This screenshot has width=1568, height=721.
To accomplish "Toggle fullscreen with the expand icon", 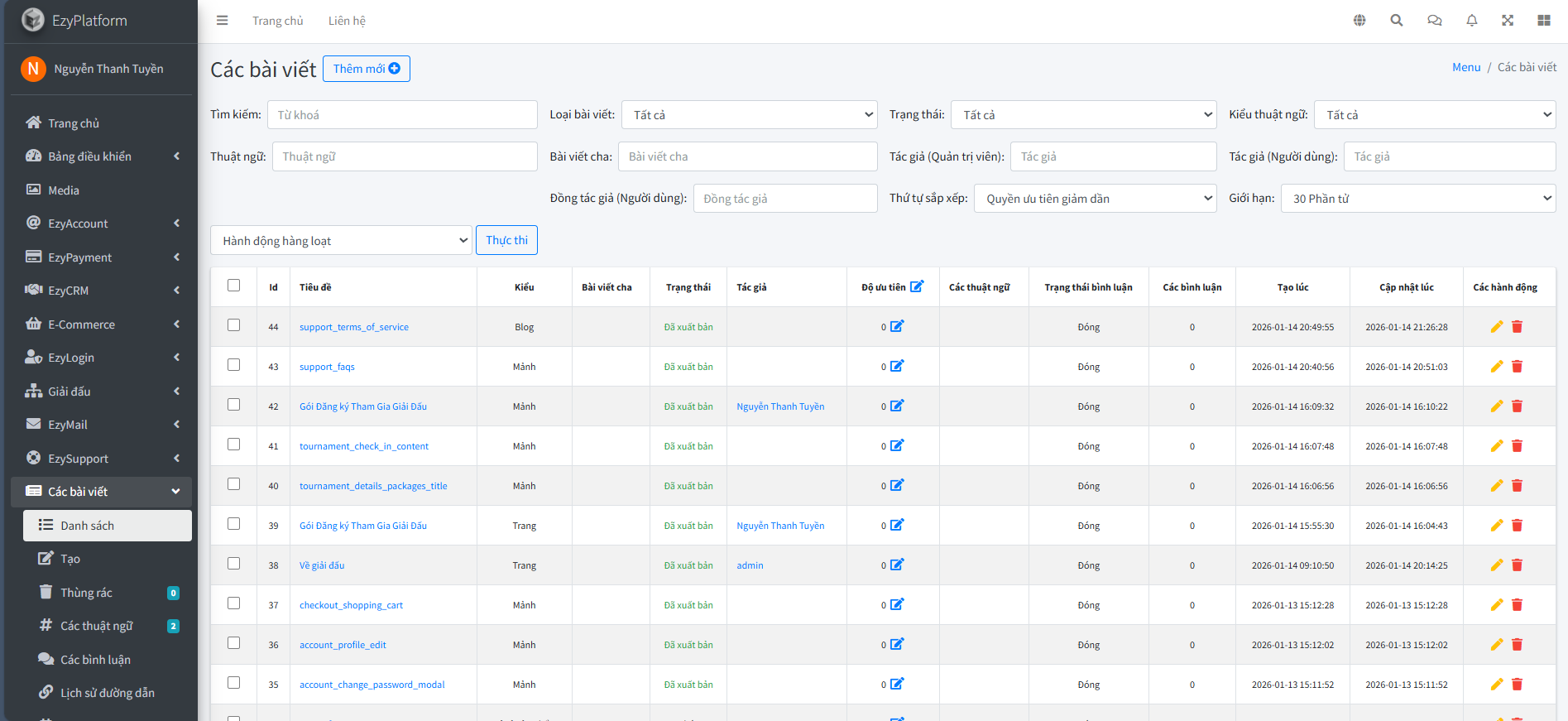I will tap(1508, 21).
